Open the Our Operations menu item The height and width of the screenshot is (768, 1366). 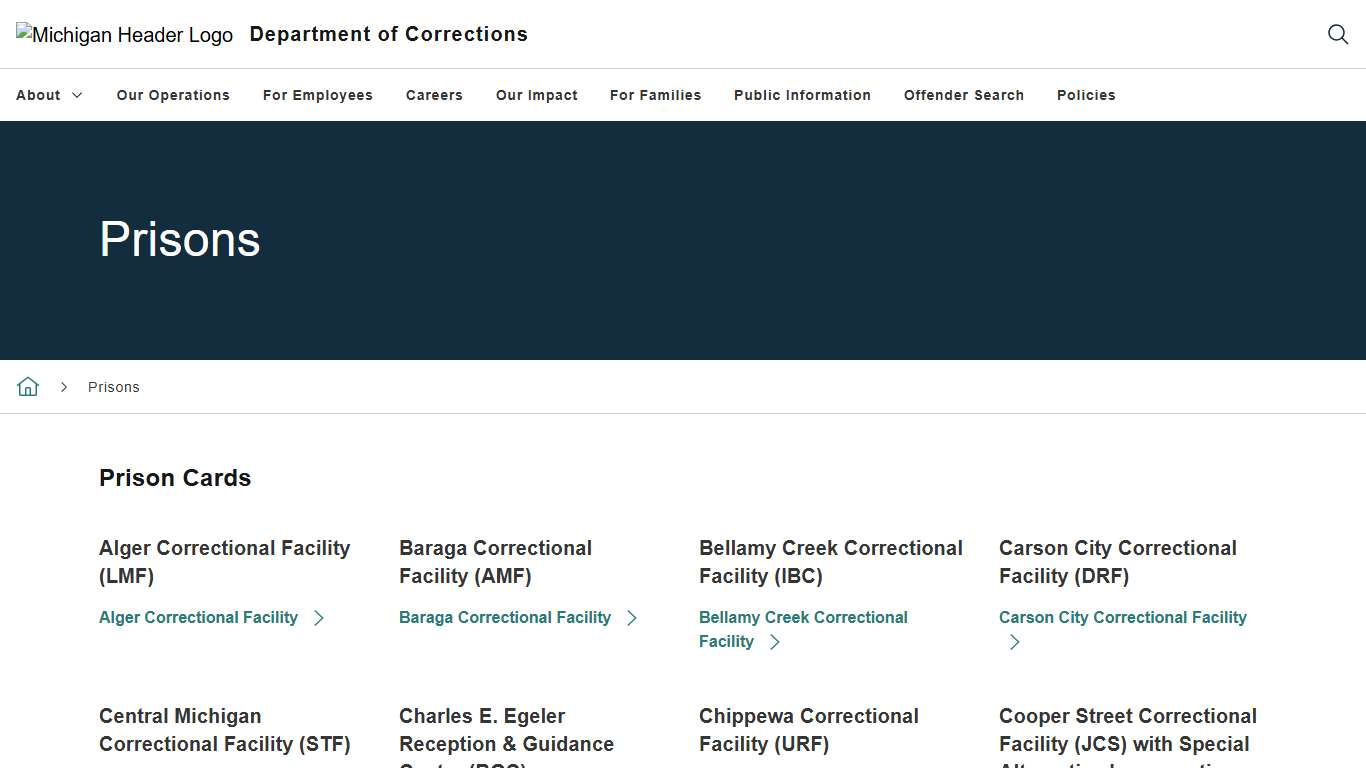coord(173,95)
